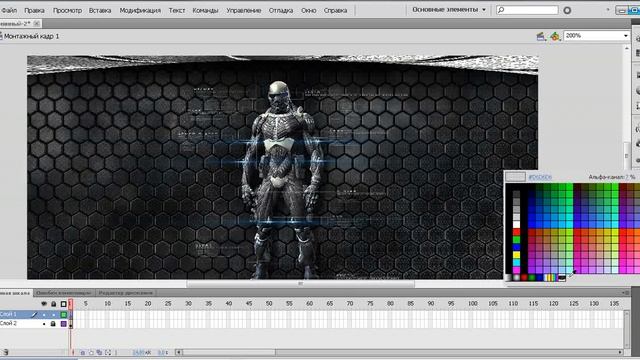Pick the white swatch in the gray column
Image resolution: width=640 pixels, height=360 pixels.
pyautogui.click(x=516, y=224)
